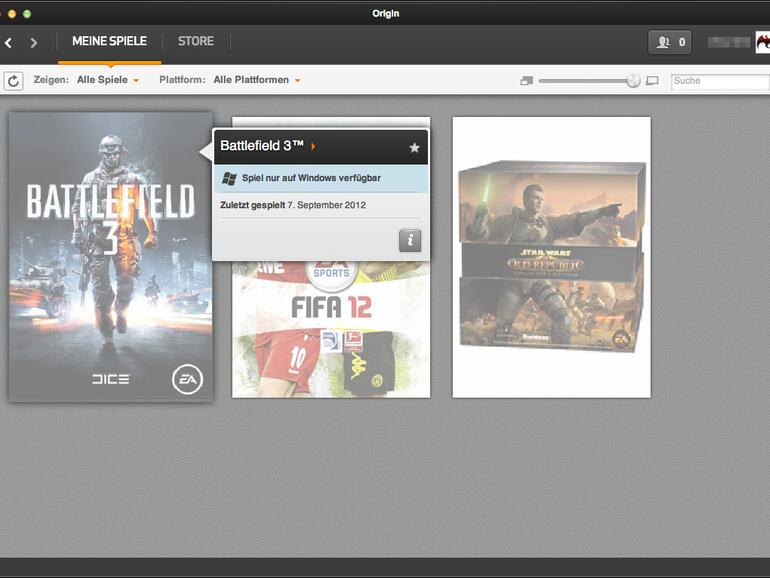Viewport: 770px width, 578px height.
Task: Open the Battlefield 3 title link
Action: [268, 146]
